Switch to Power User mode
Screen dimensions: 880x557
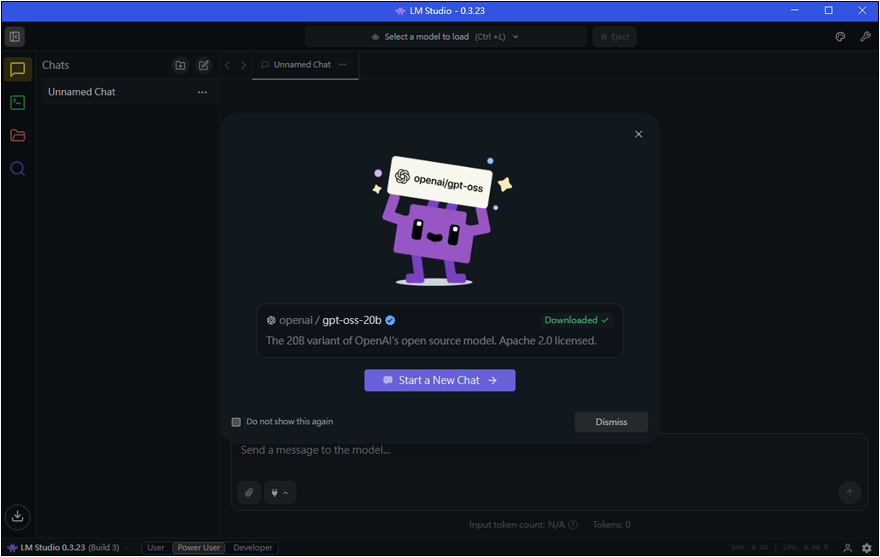(199, 547)
